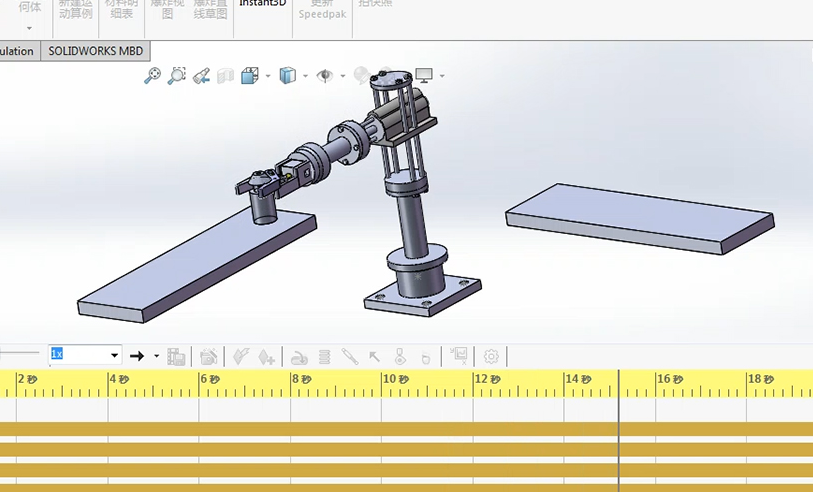This screenshot has height=492, width=813.
Task: Expand the Playback Mode dropdown arrow
Action: point(157,356)
